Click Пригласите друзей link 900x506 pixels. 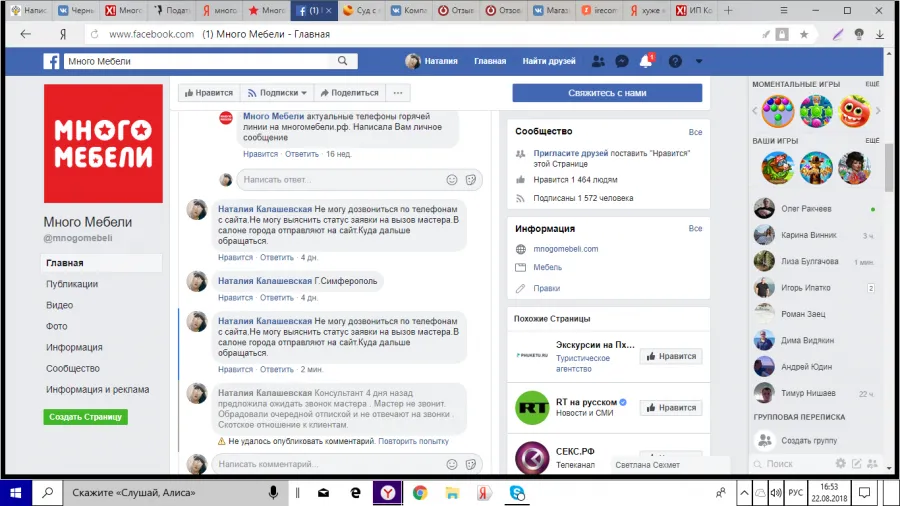coord(571,153)
